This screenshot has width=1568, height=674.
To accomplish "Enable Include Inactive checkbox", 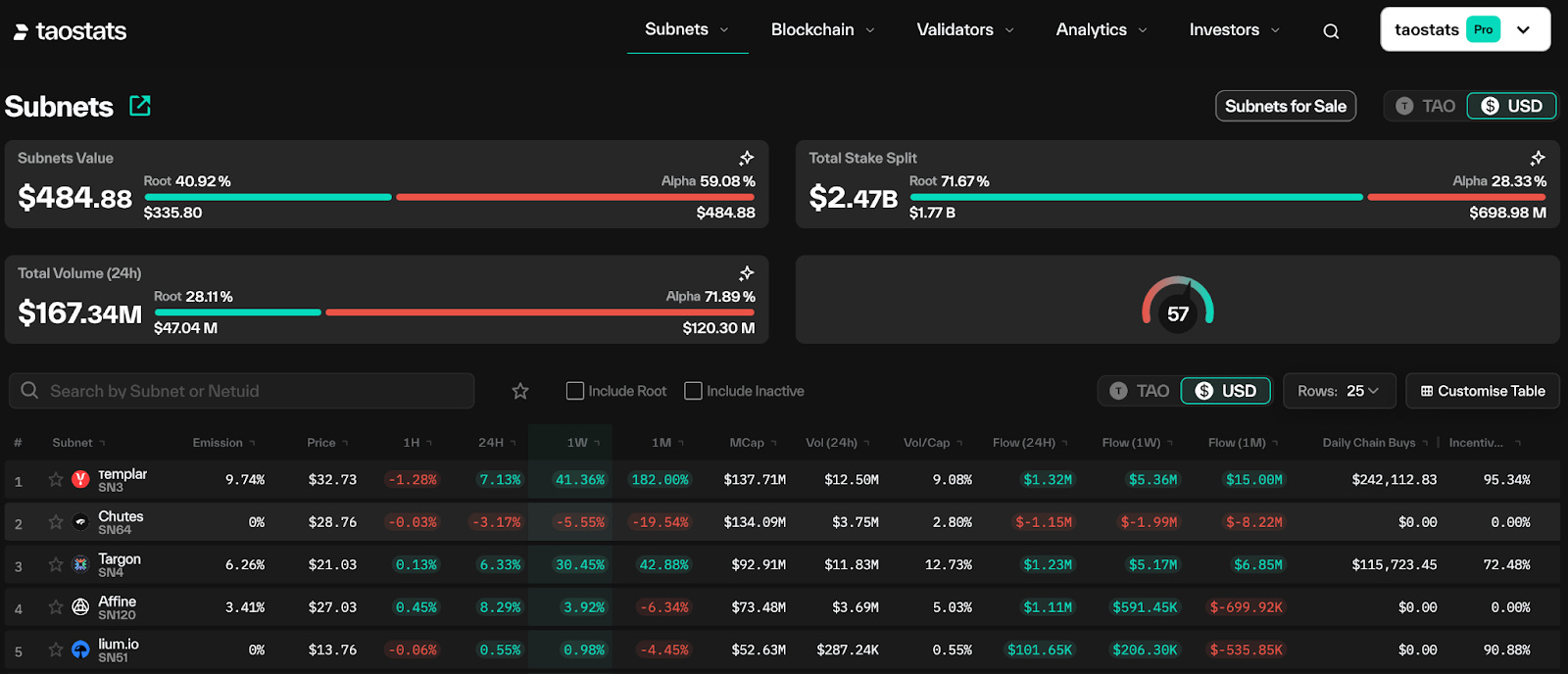I will click(693, 391).
